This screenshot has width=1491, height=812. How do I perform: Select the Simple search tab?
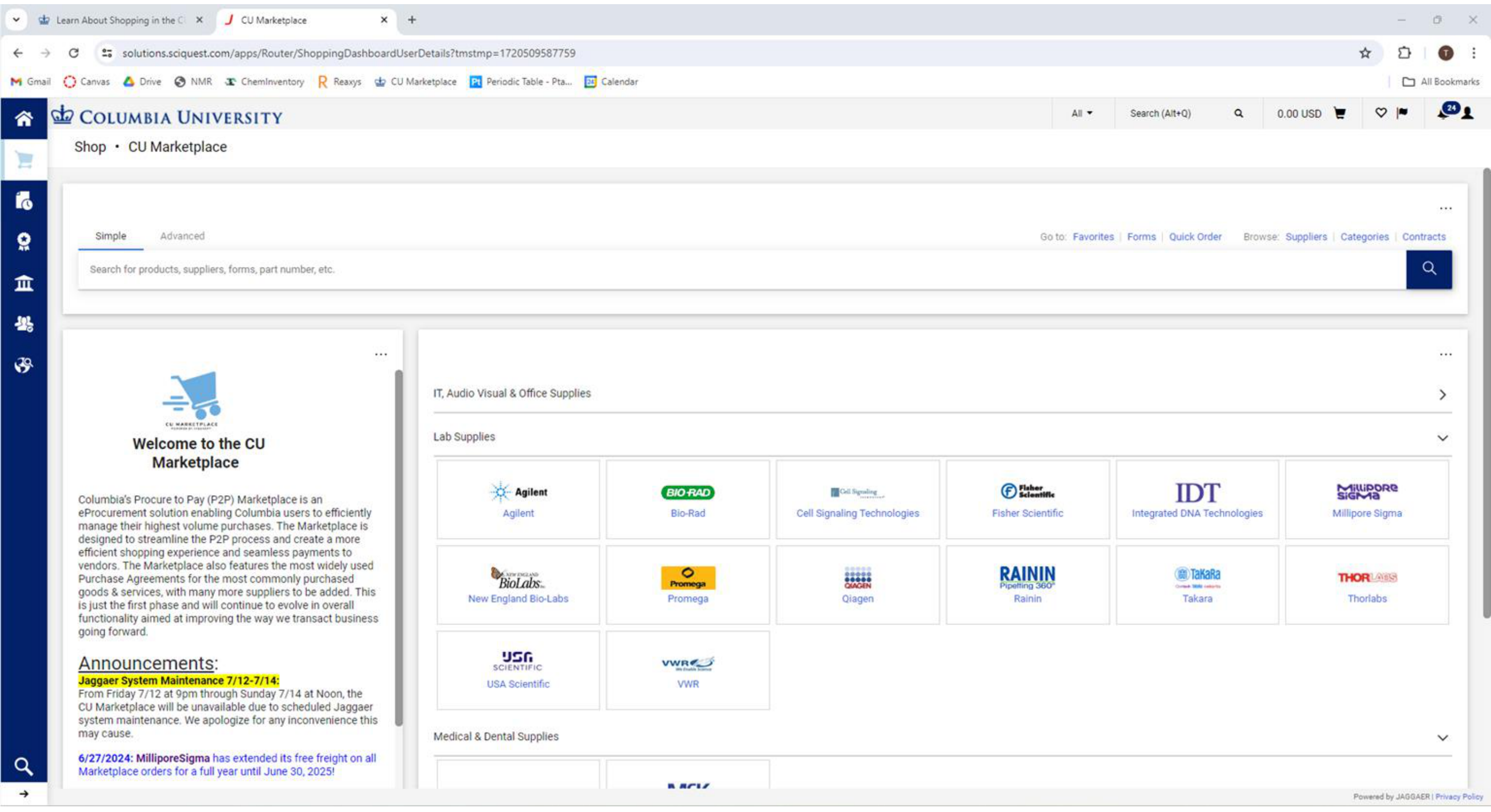tap(111, 236)
